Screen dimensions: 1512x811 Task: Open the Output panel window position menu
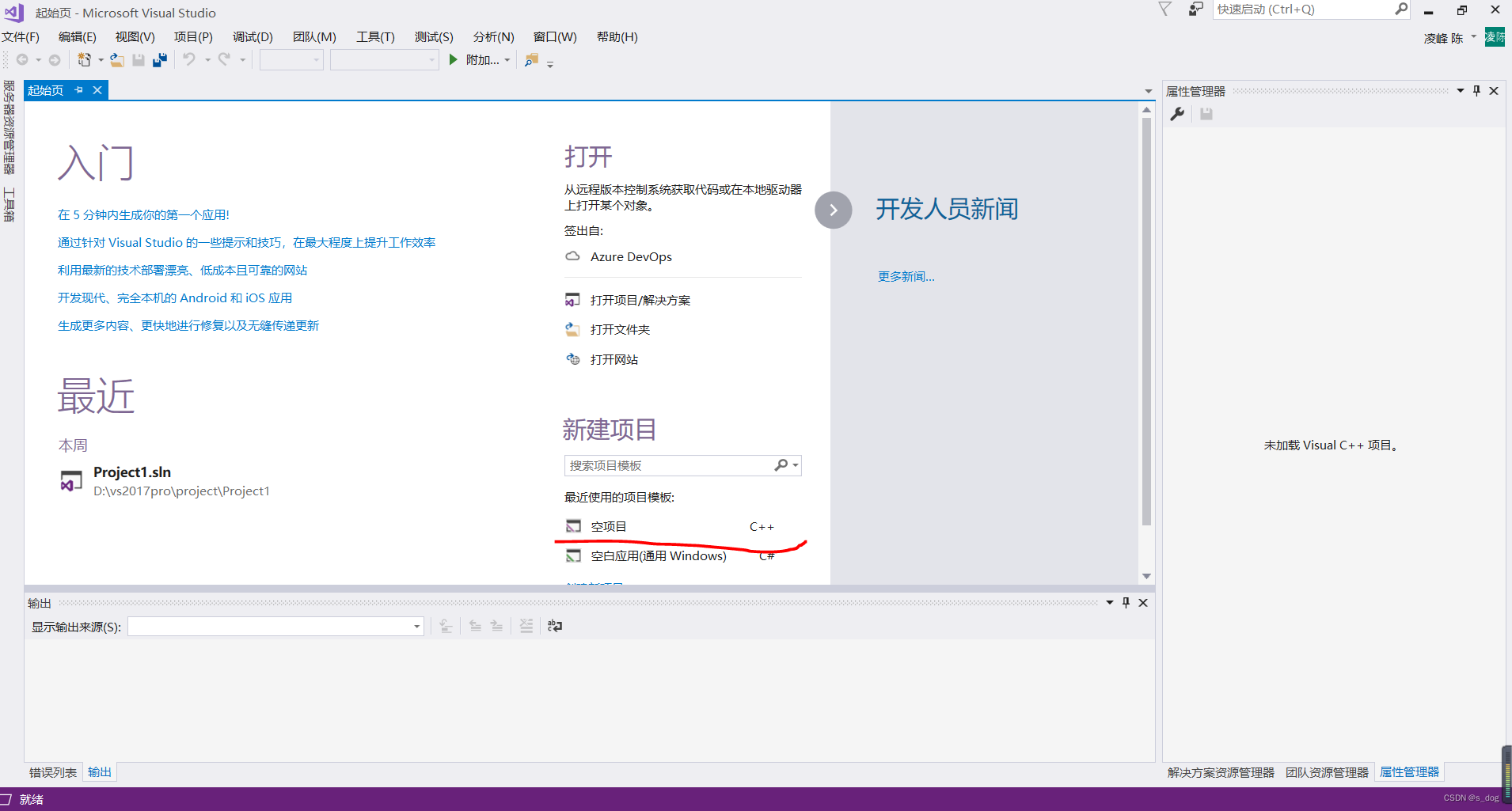(1109, 603)
